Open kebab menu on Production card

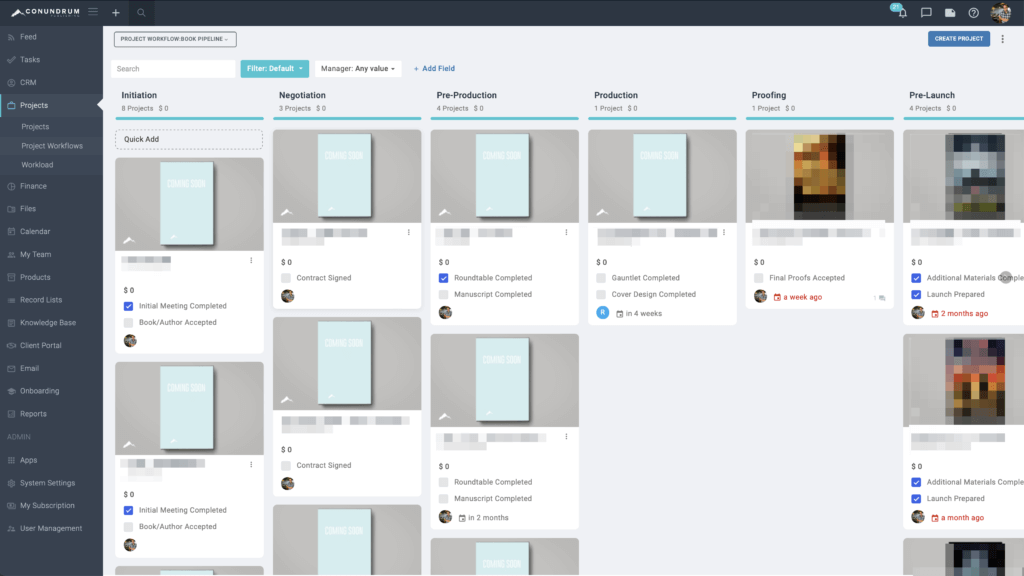pyautogui.click(x=724, y=232)
